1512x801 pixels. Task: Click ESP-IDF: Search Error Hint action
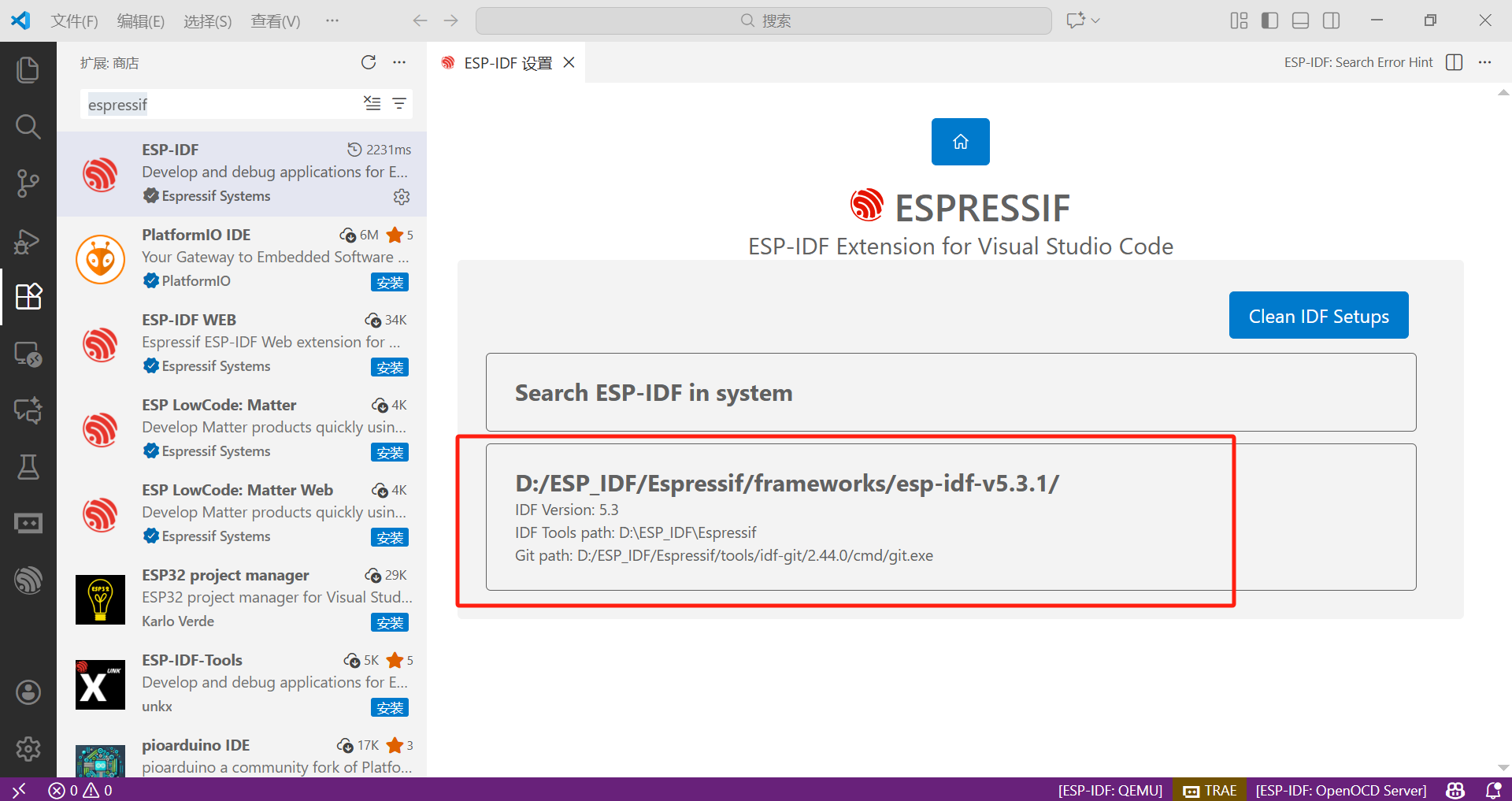coord(1358,62)
